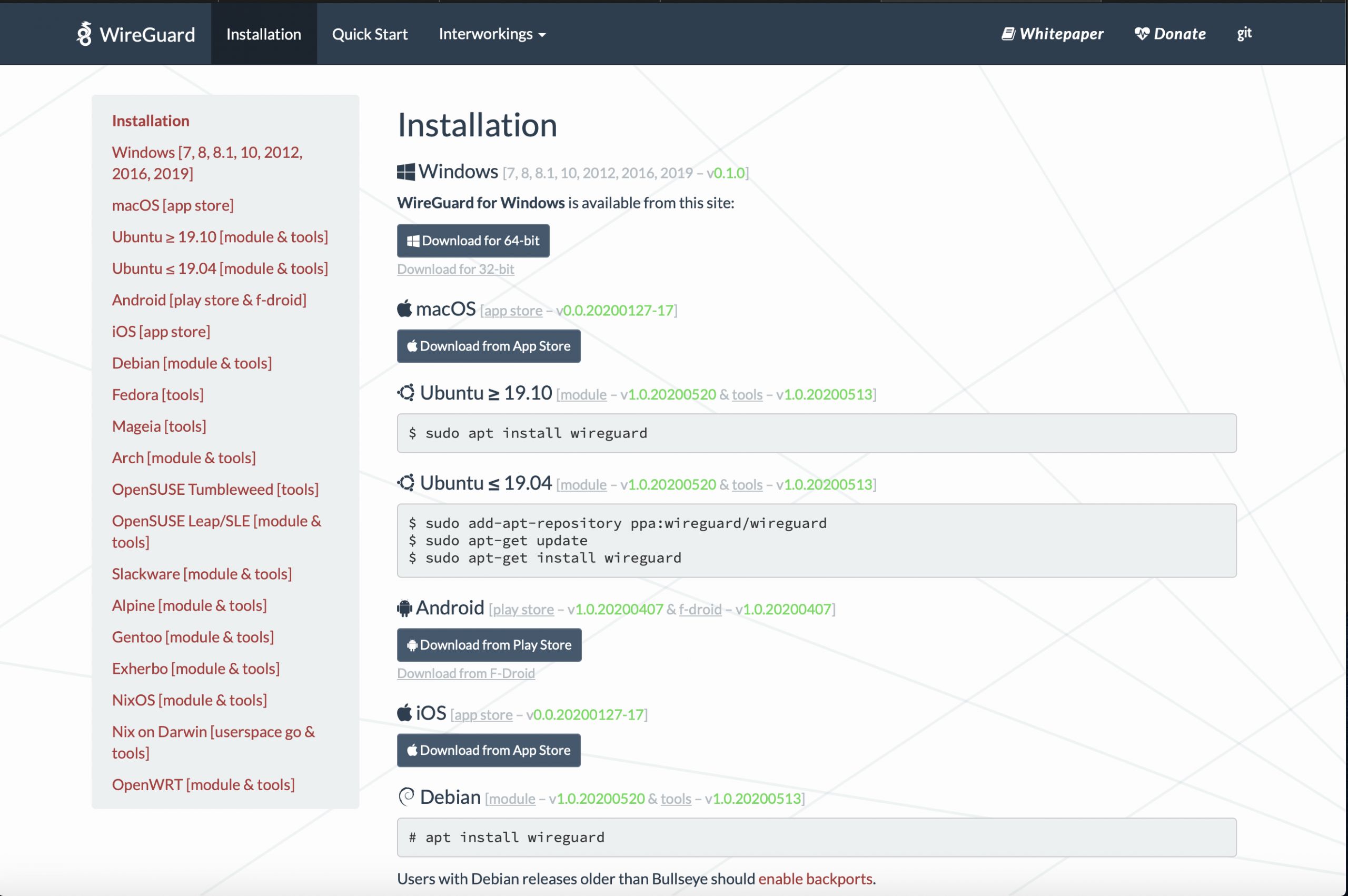The width and height of the screenshot is (1348, 896).
Task: Click the Ubuntu icon beside Ubuntu ≤ 19.04
Action: pos(407,483)
